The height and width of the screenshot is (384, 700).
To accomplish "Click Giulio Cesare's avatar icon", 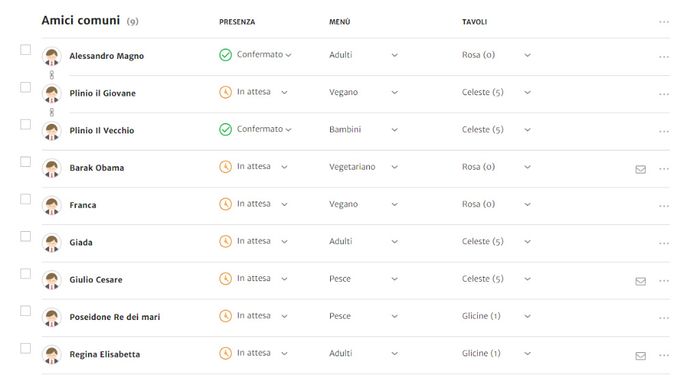I will coord(52,280).
